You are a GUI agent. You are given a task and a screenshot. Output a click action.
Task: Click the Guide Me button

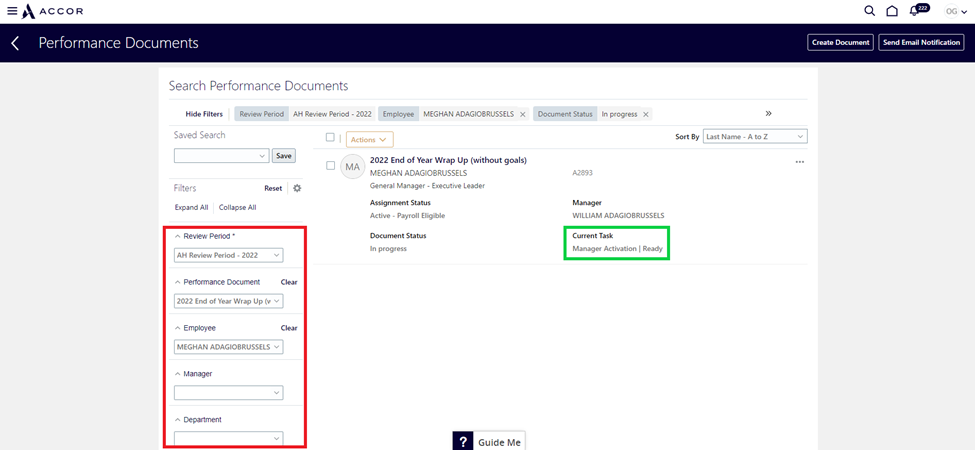coord(488,441)
